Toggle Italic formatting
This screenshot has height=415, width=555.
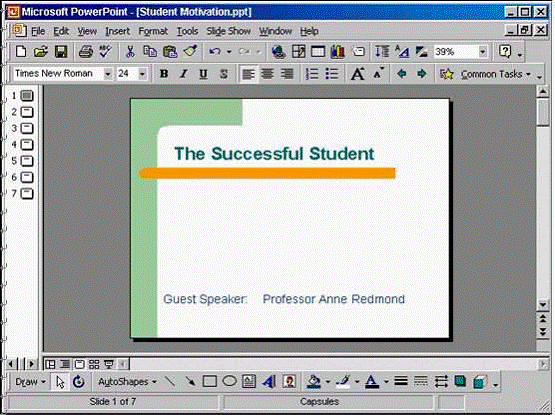(183, 74)
